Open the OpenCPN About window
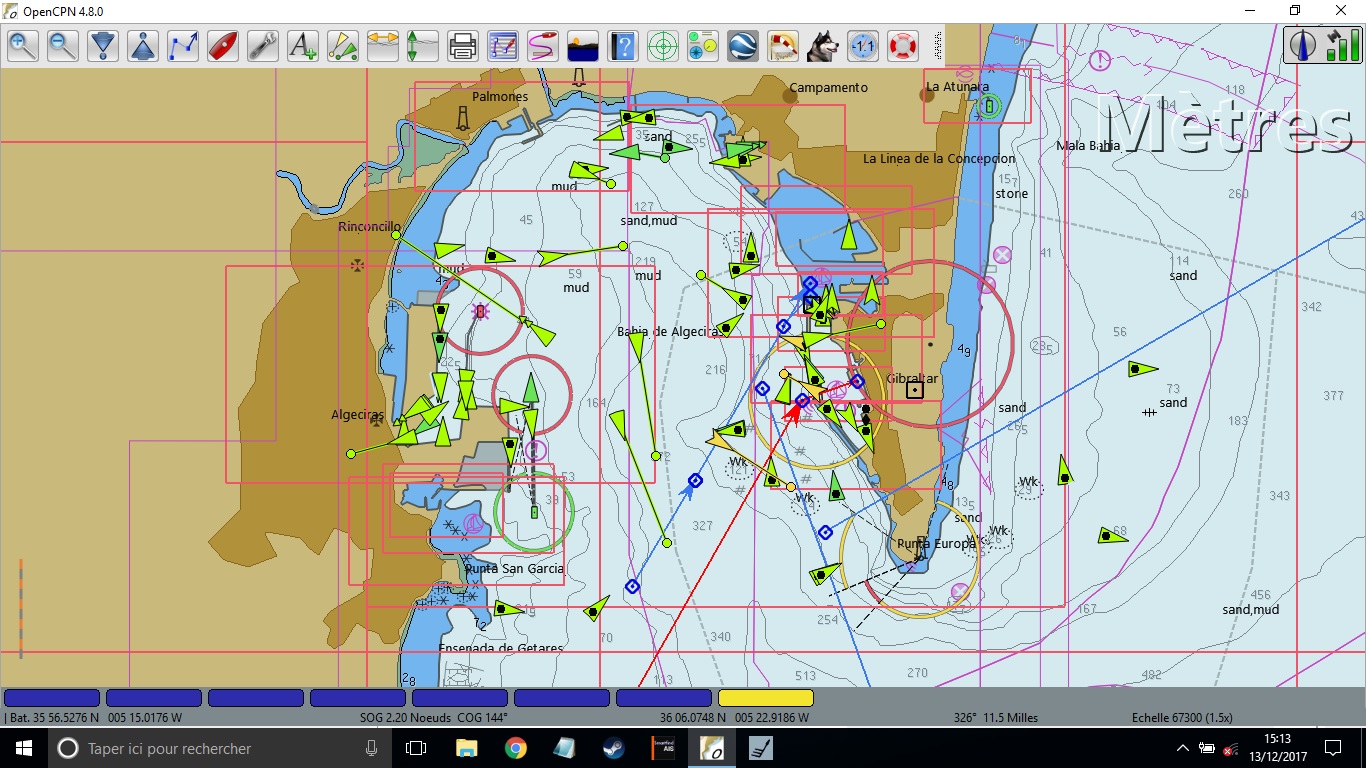1366x768 pixels. pyautogui.click(x=623, y=45)
